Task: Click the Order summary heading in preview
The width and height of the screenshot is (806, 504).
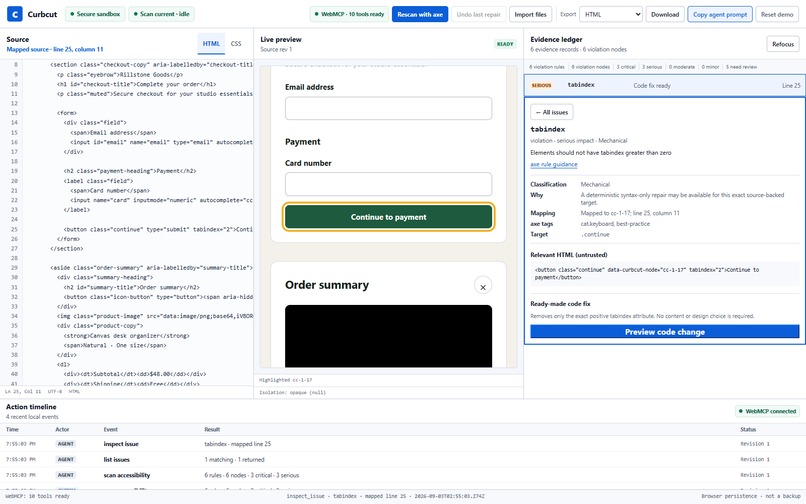Action: (x=327, y=285)
